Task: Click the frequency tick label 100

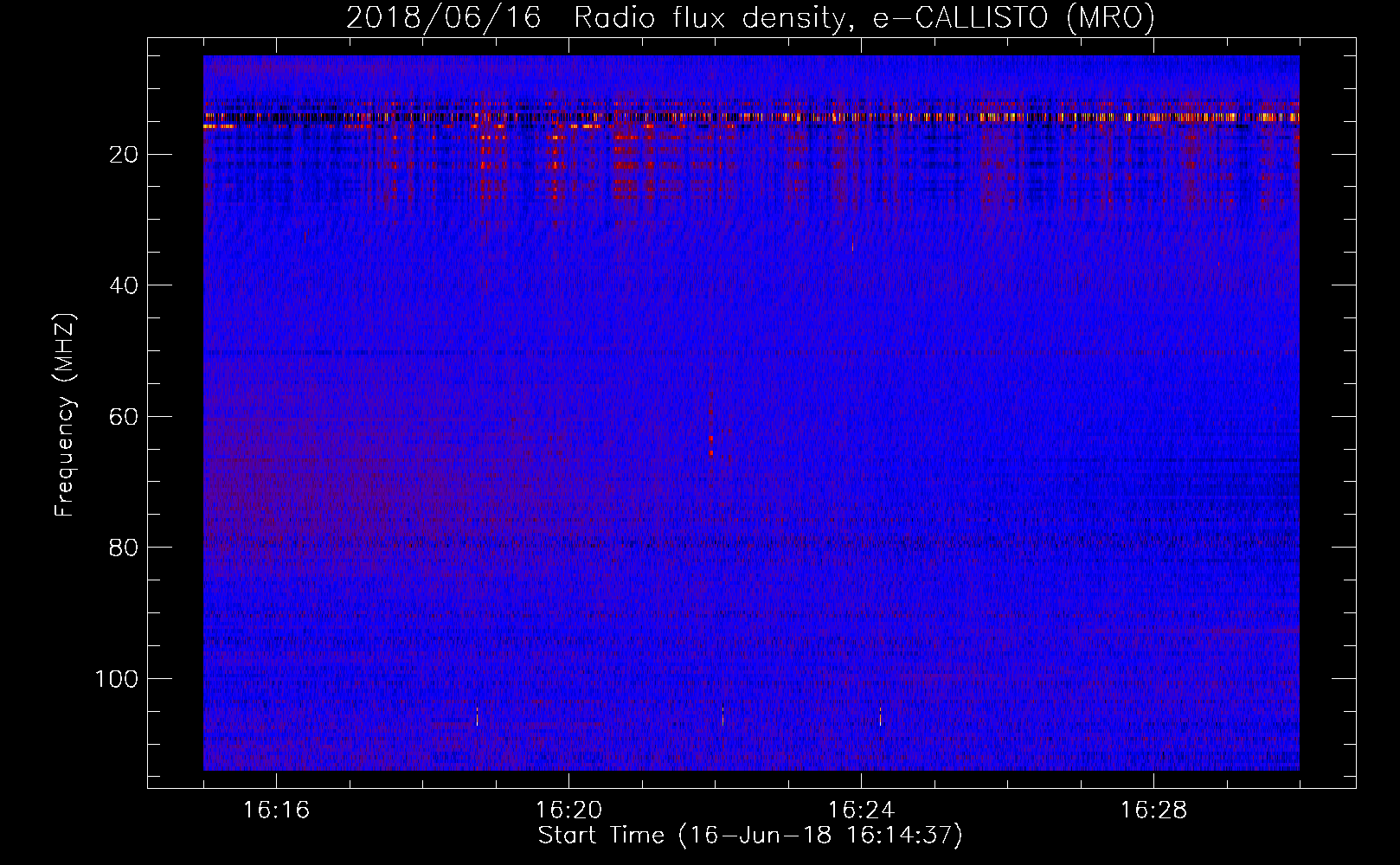Action: tap(117, 679)
